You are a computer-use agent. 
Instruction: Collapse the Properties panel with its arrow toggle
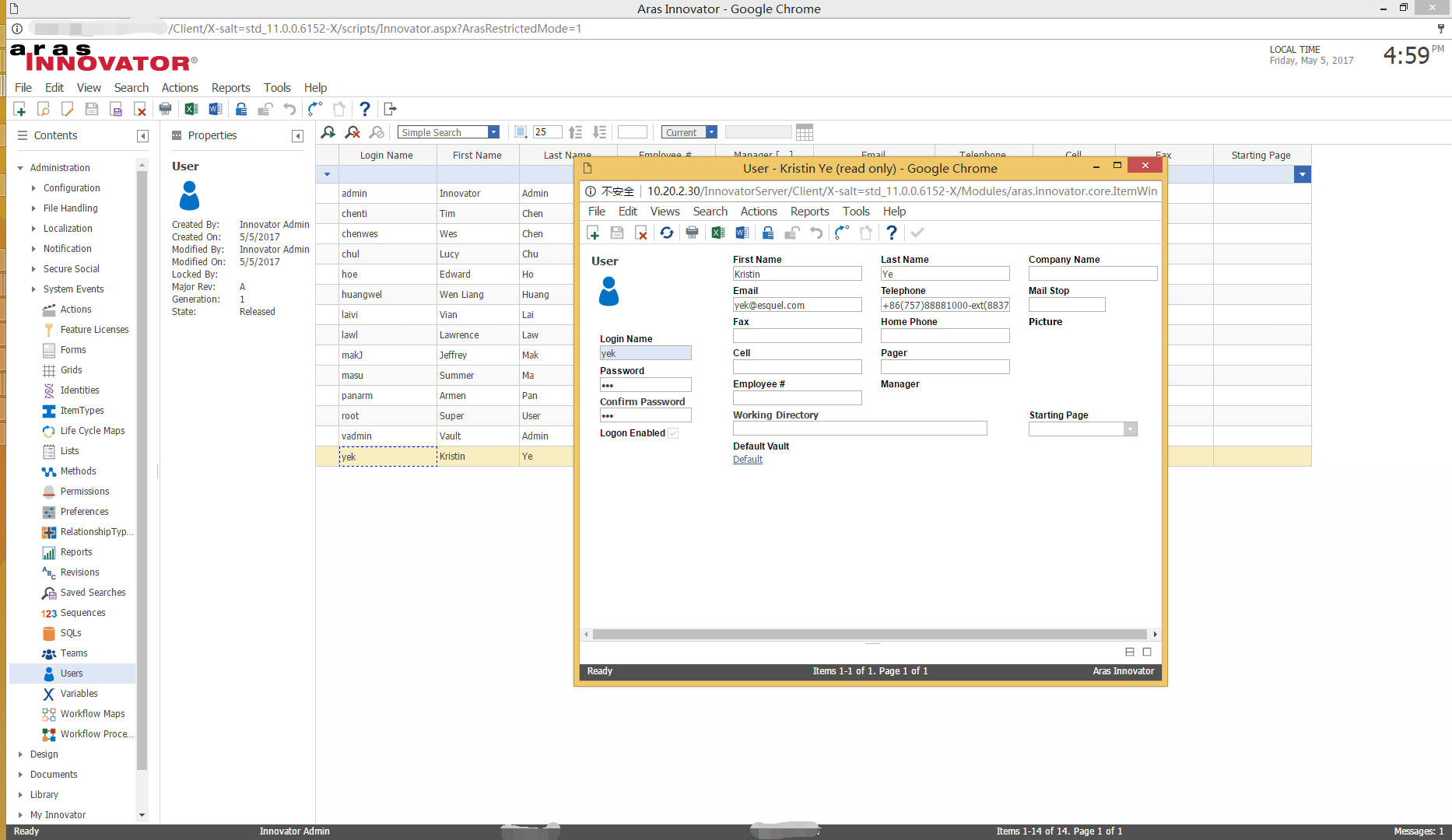tap(297, 136)
